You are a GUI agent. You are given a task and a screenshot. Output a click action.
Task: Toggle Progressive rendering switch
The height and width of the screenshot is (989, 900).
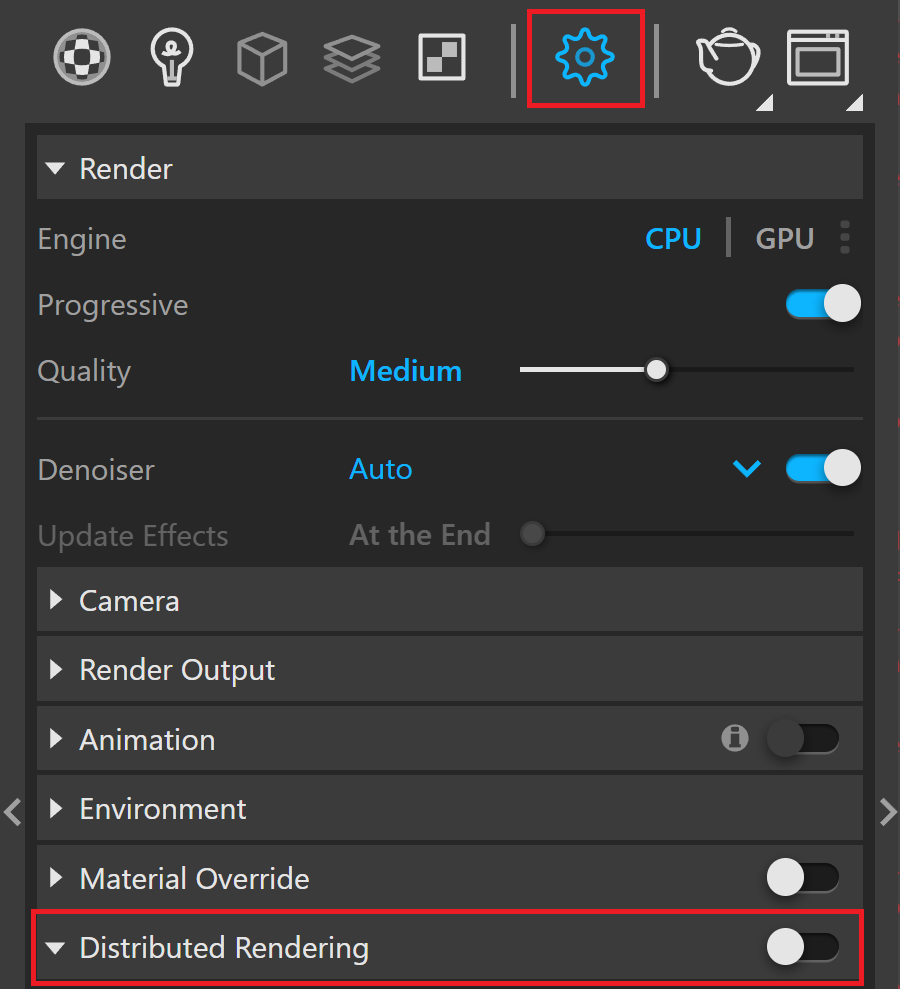click(x=823, y=303)
